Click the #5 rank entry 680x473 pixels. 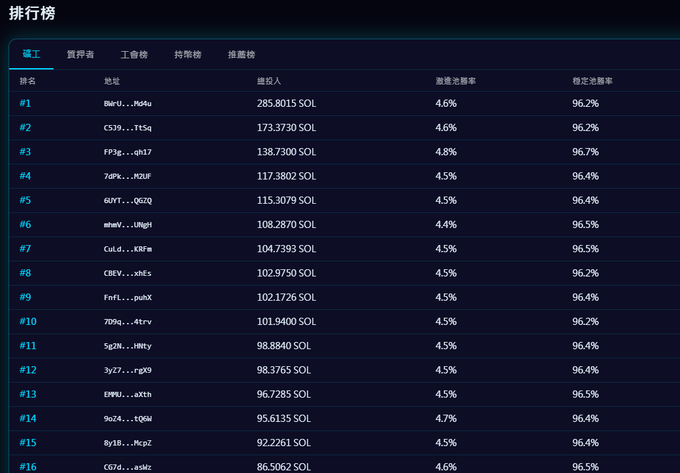(25, 200)
